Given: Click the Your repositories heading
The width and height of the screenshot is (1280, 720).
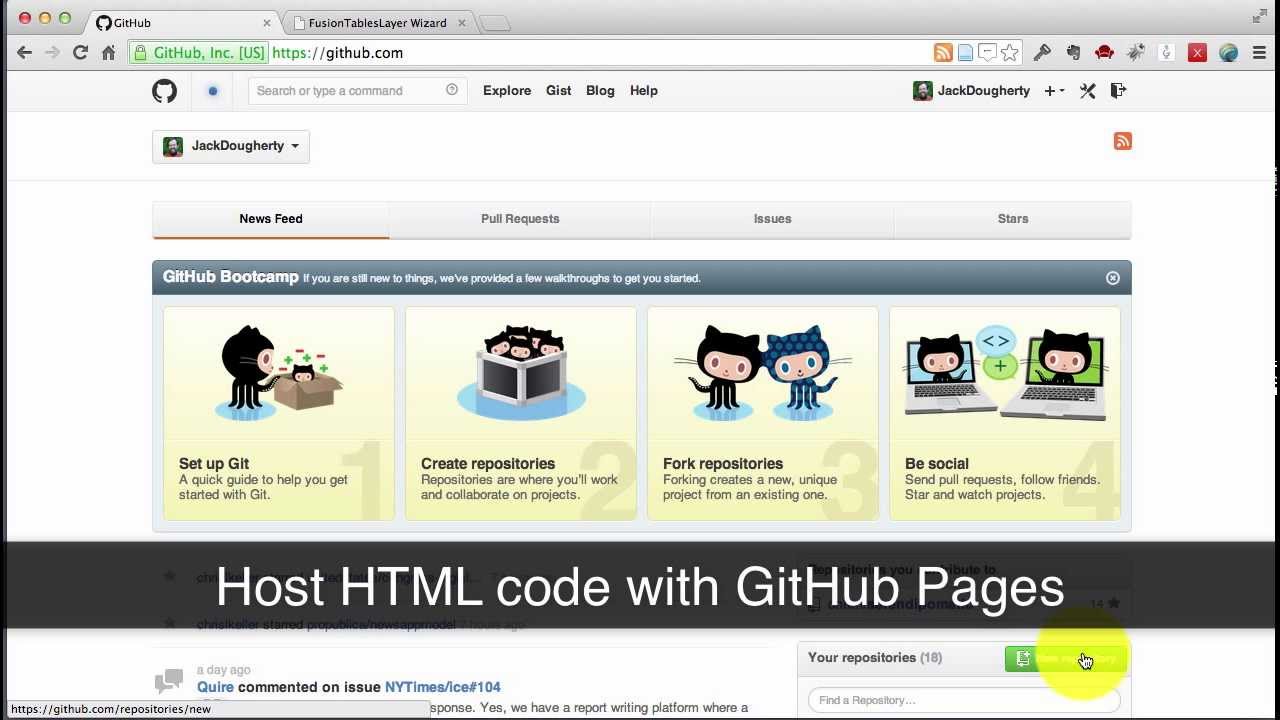Looking at the screenshot, I should [x=874, y=658].
